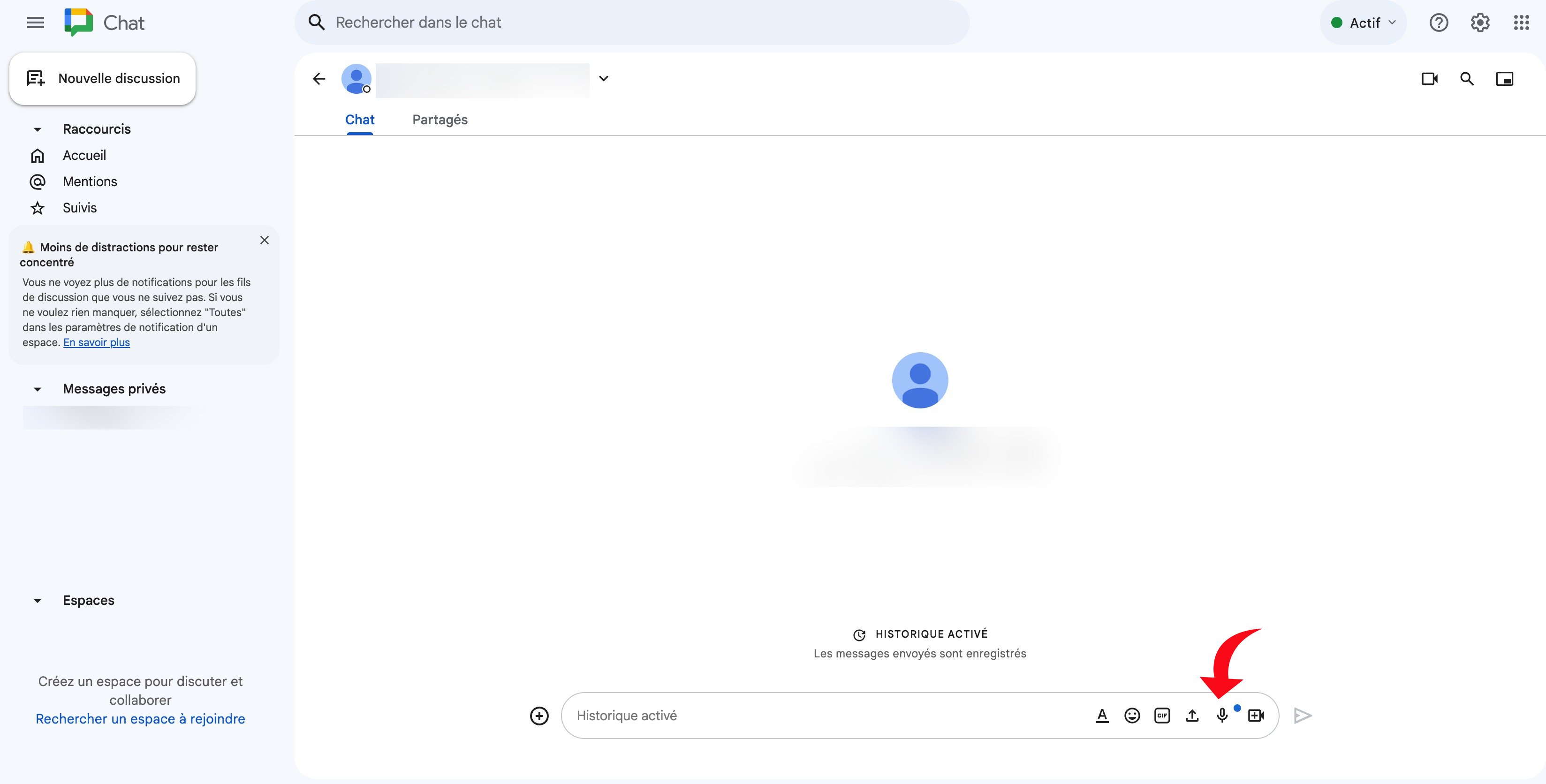Image resolution: width=1546 pixels, height=784 pixels.
Task: Record a voice message with the microphone icon
Action: (1222, 715)
